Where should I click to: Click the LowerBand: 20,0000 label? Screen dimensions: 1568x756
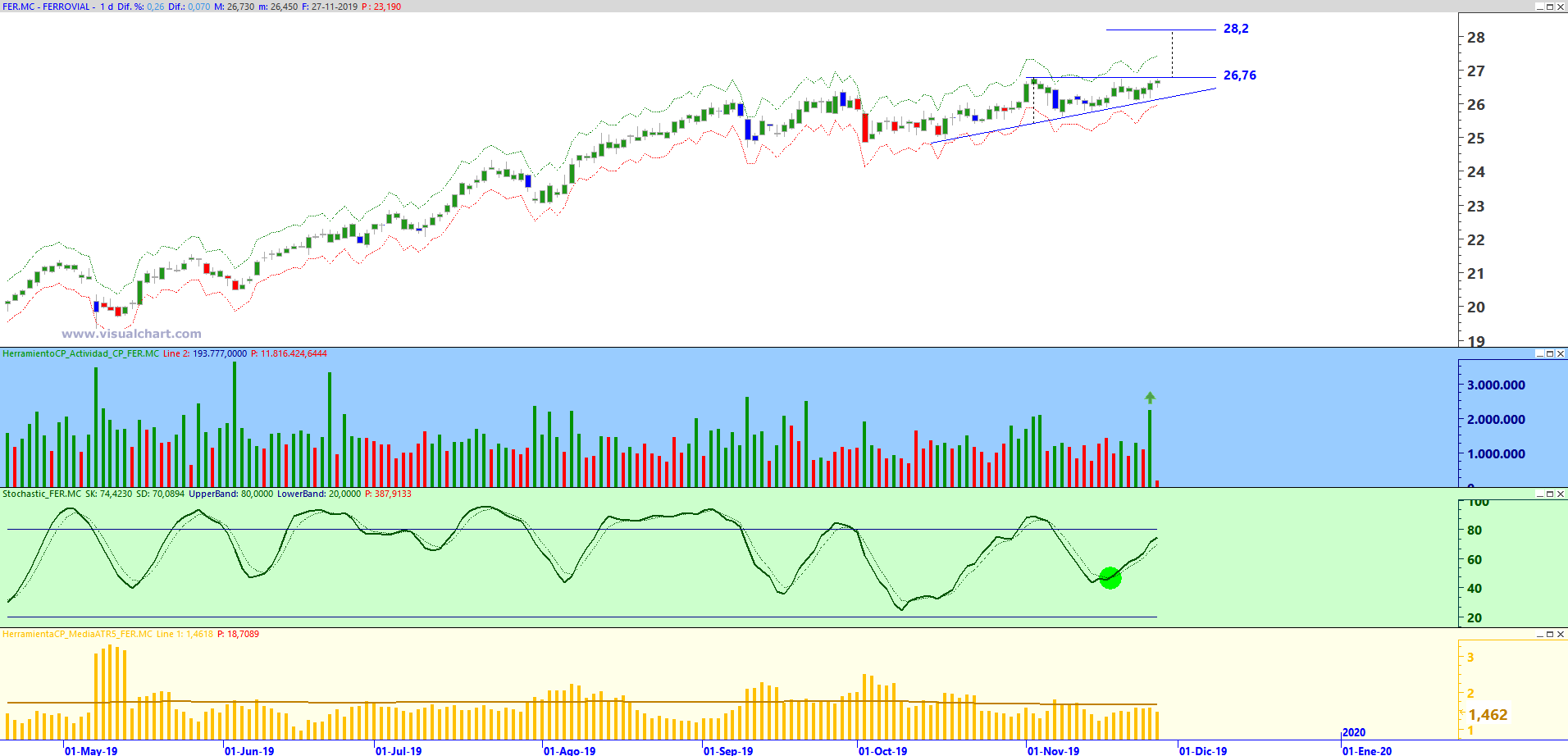319,494
